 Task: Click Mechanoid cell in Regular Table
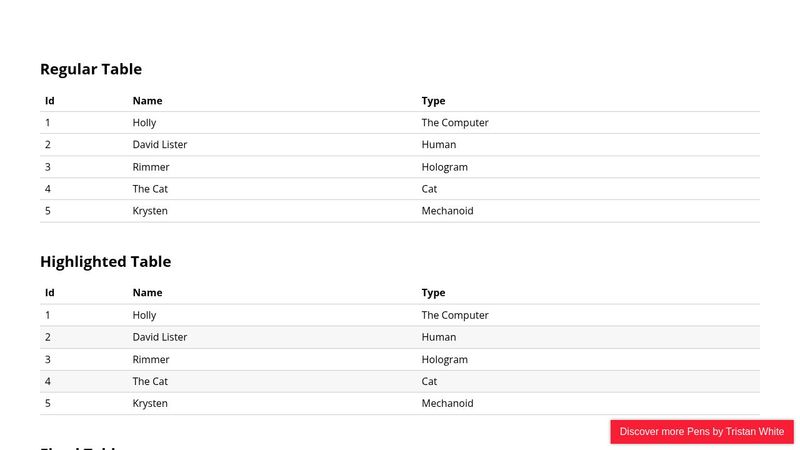pos(447,211)
